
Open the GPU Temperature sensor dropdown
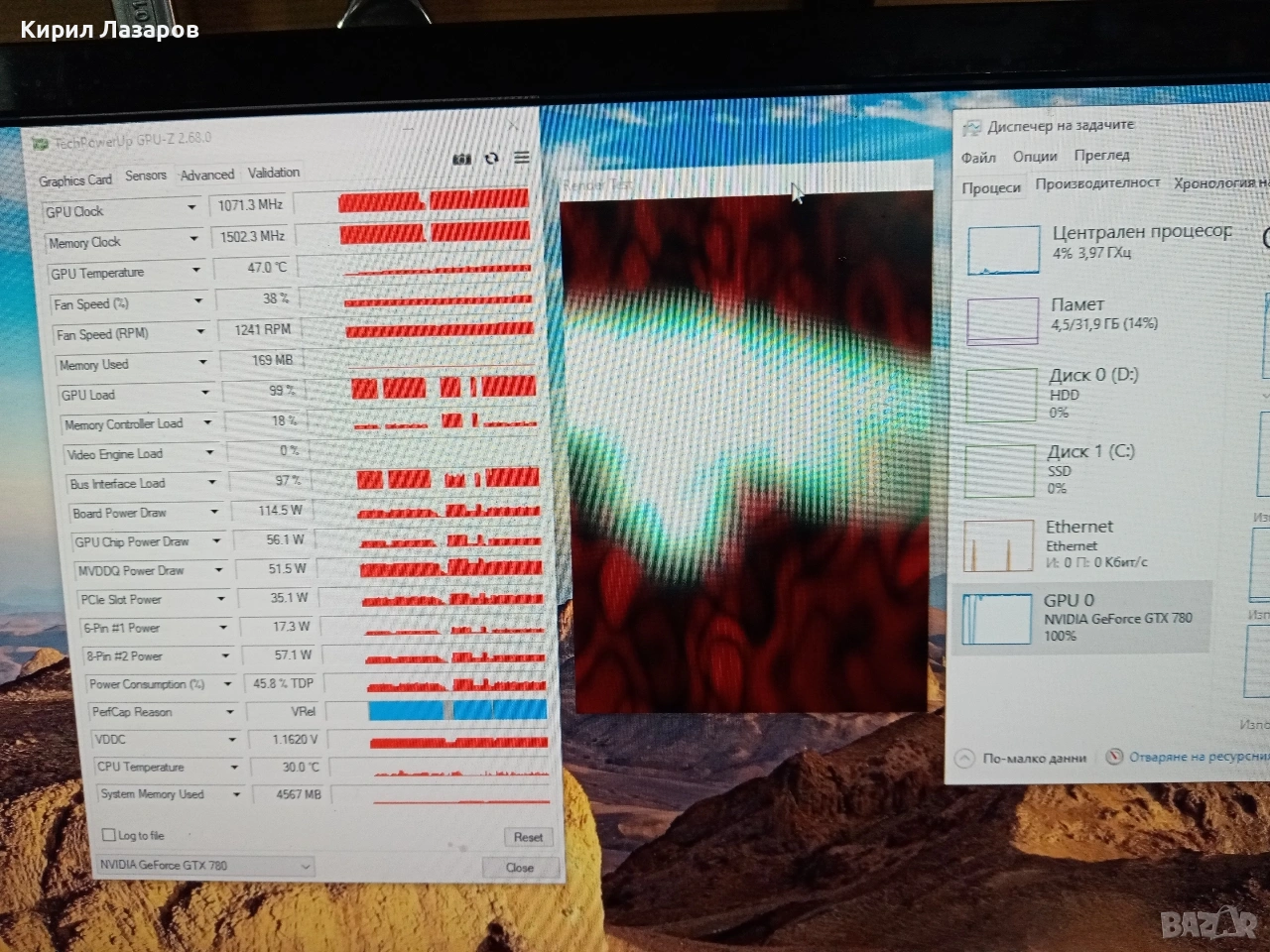tap(195, 270)
